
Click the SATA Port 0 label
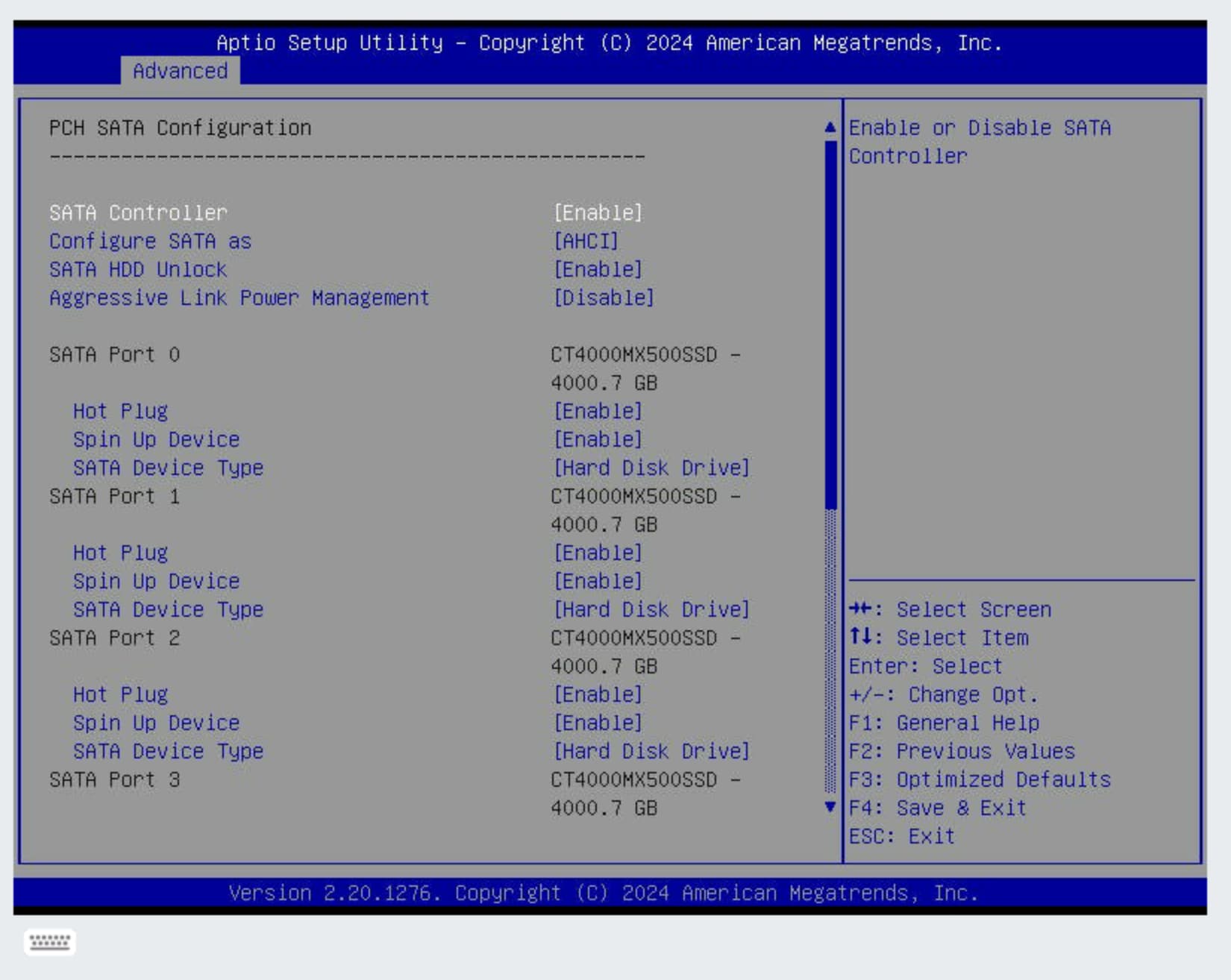coord(114,354)
